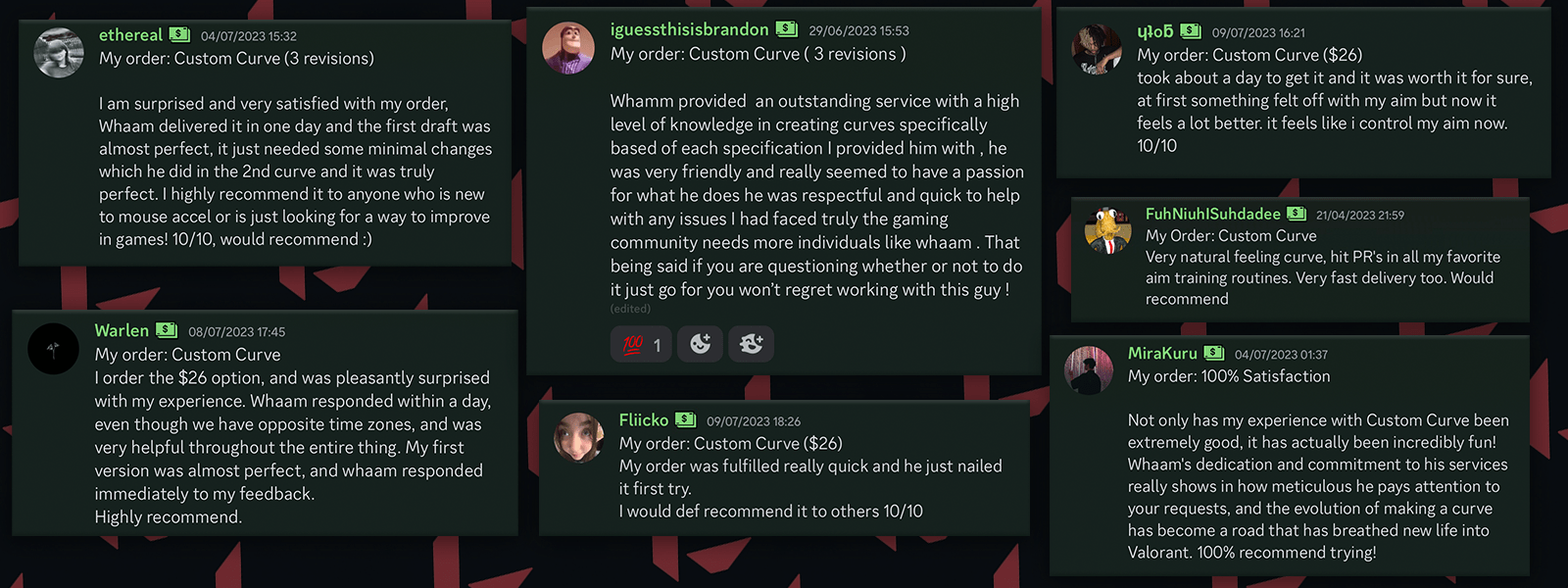Click the dollar badge next to Fliicko's name
This screenshot has width=1568, height=588.
(x=689, y=419)
